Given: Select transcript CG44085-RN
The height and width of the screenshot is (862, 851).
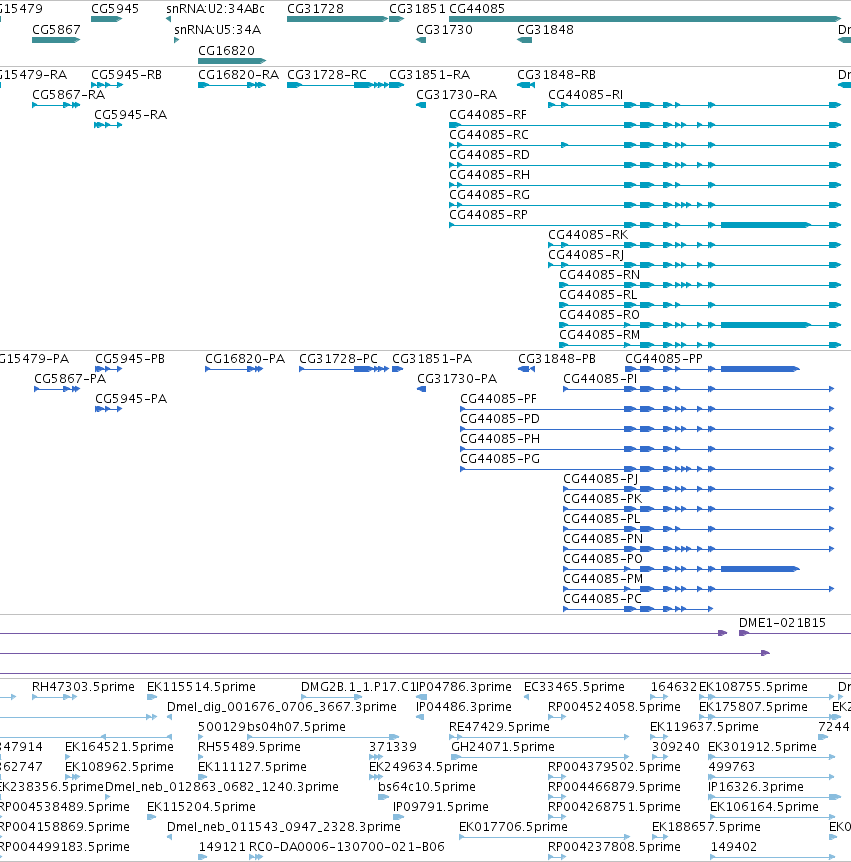Looking at the screenshot, I should point(700,285).
